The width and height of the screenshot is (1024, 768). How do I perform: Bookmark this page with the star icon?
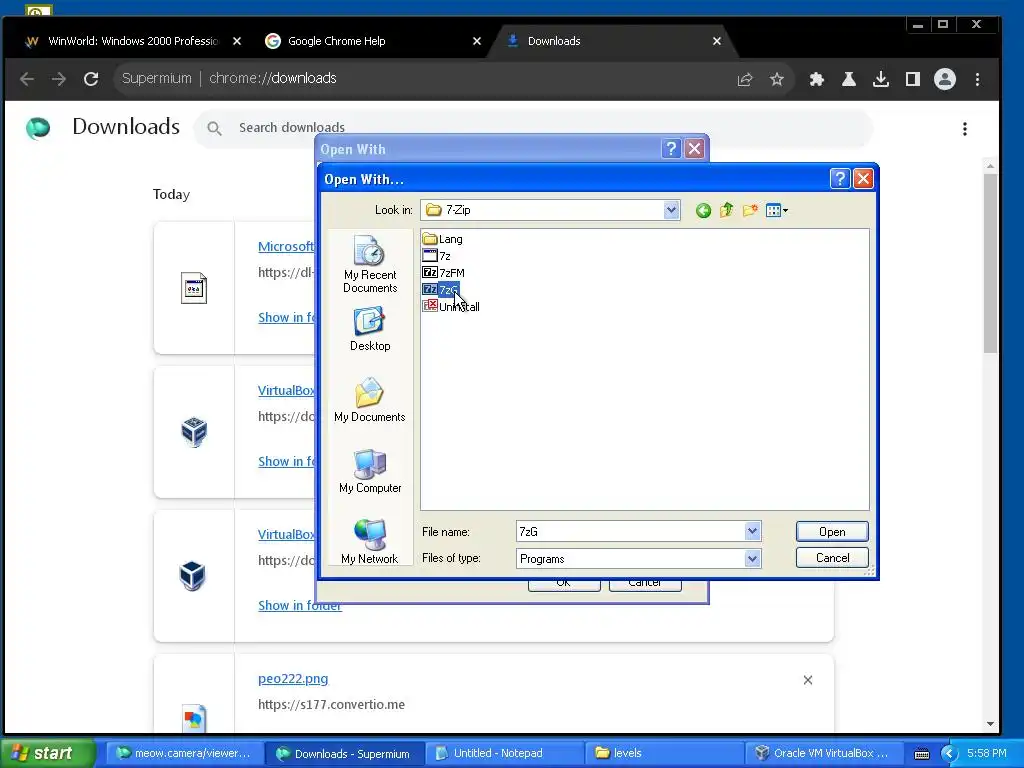[776, 80]
